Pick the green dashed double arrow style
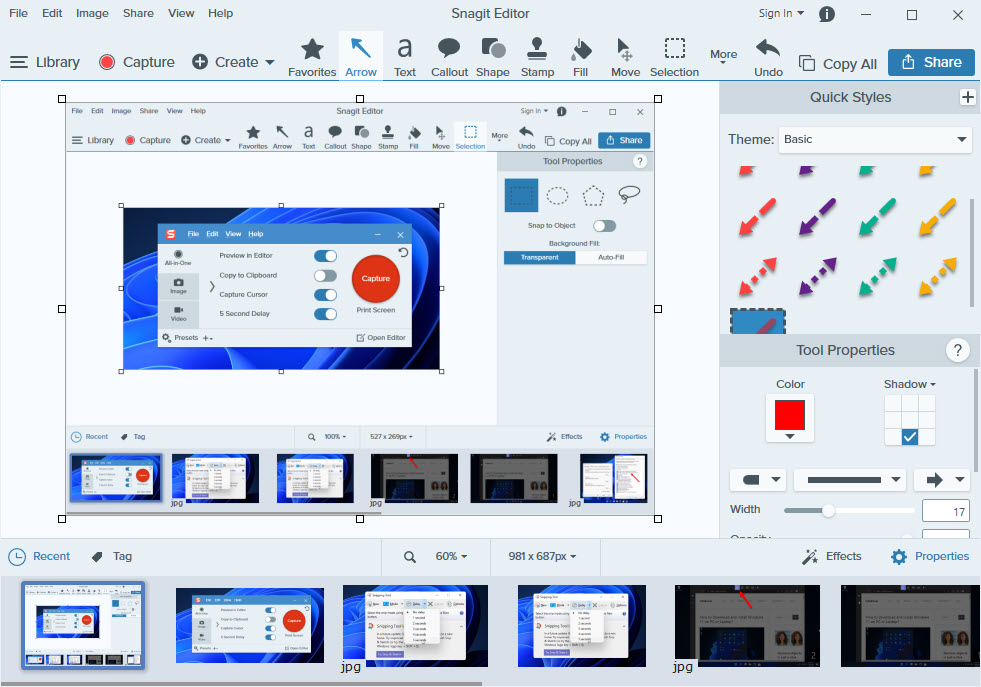 click(877, 276)
